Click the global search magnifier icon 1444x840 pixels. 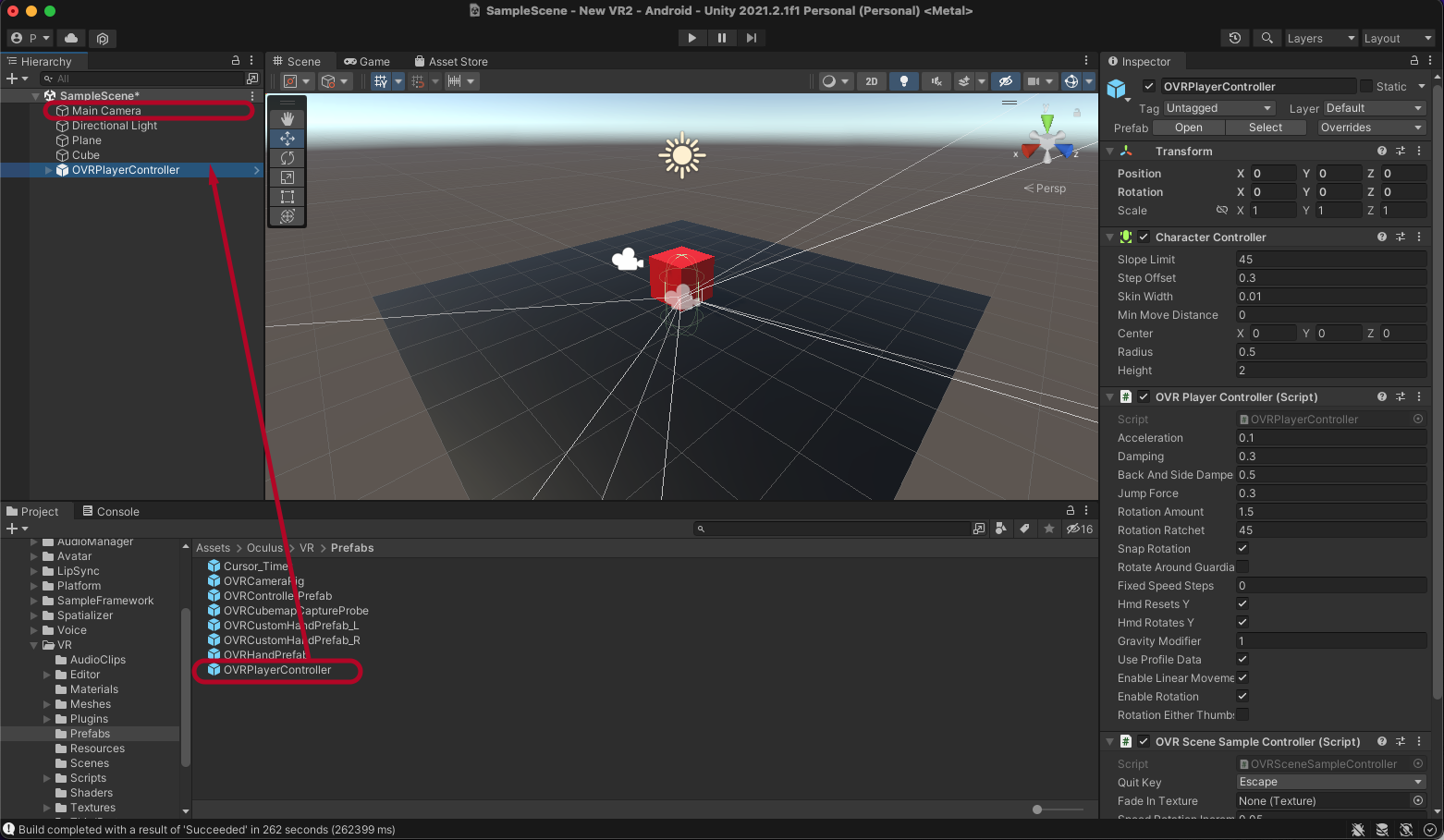(x=1267, y=38)
